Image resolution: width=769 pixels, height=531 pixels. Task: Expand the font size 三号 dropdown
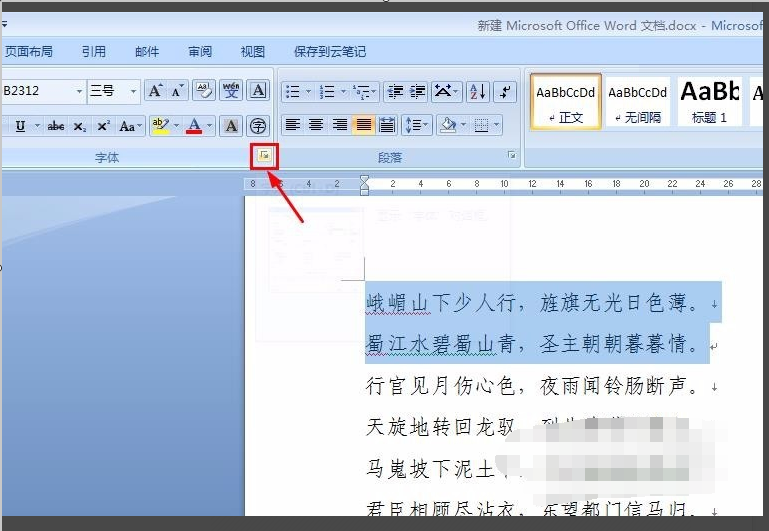click(x=133, y=91)
